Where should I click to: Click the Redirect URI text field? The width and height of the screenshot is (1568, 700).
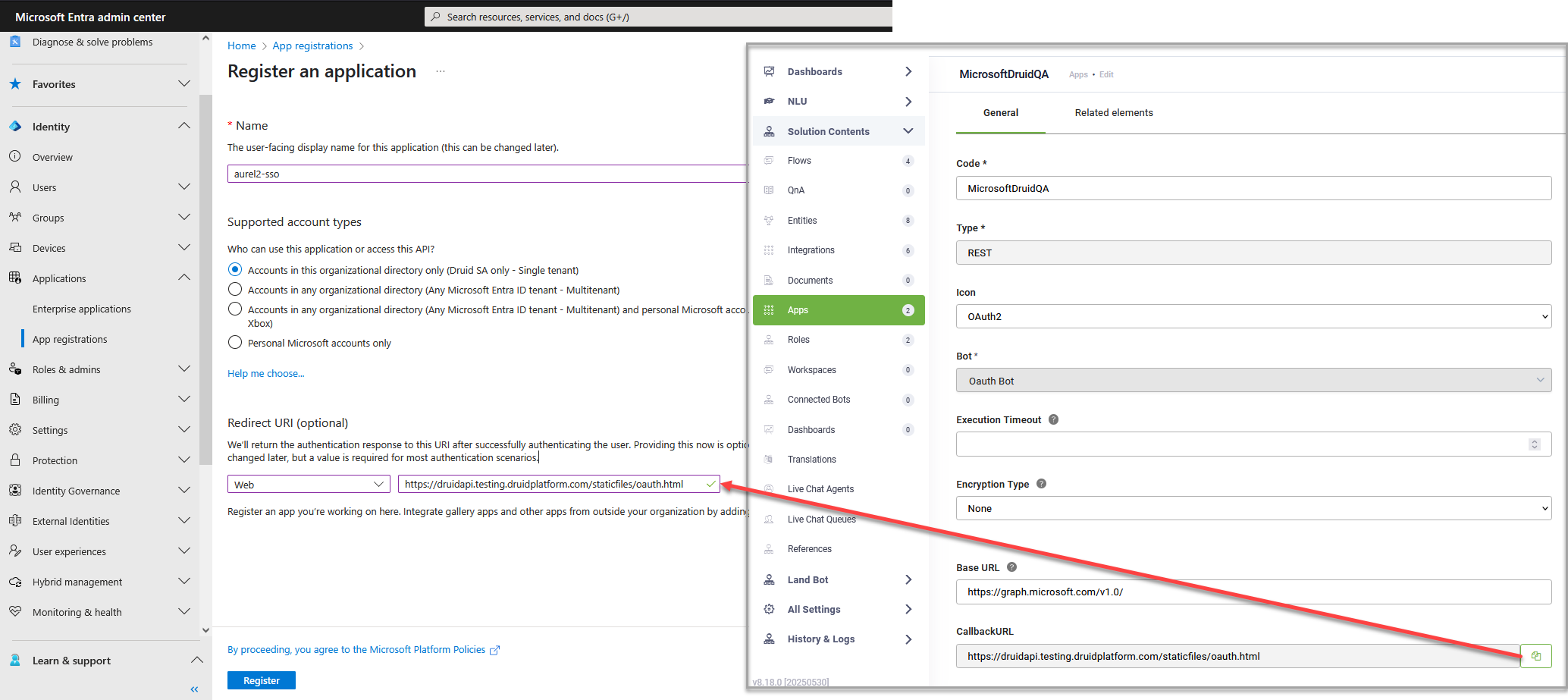point(559,484)
